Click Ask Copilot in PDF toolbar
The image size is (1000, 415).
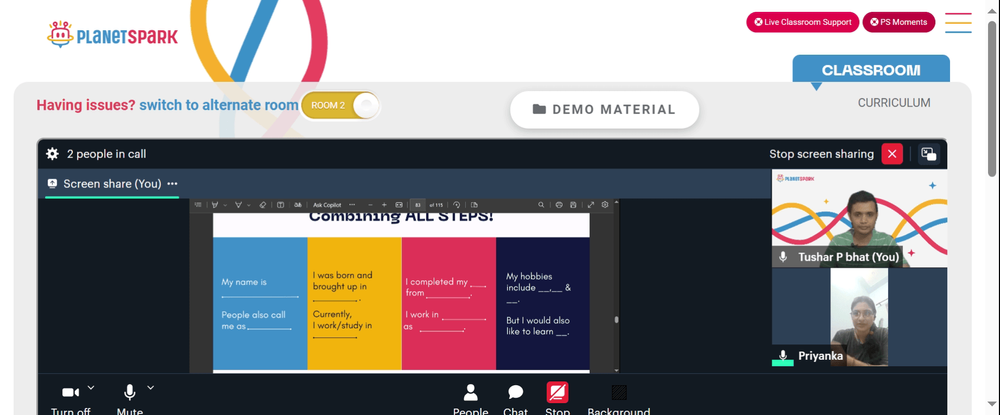coord(327,205)
